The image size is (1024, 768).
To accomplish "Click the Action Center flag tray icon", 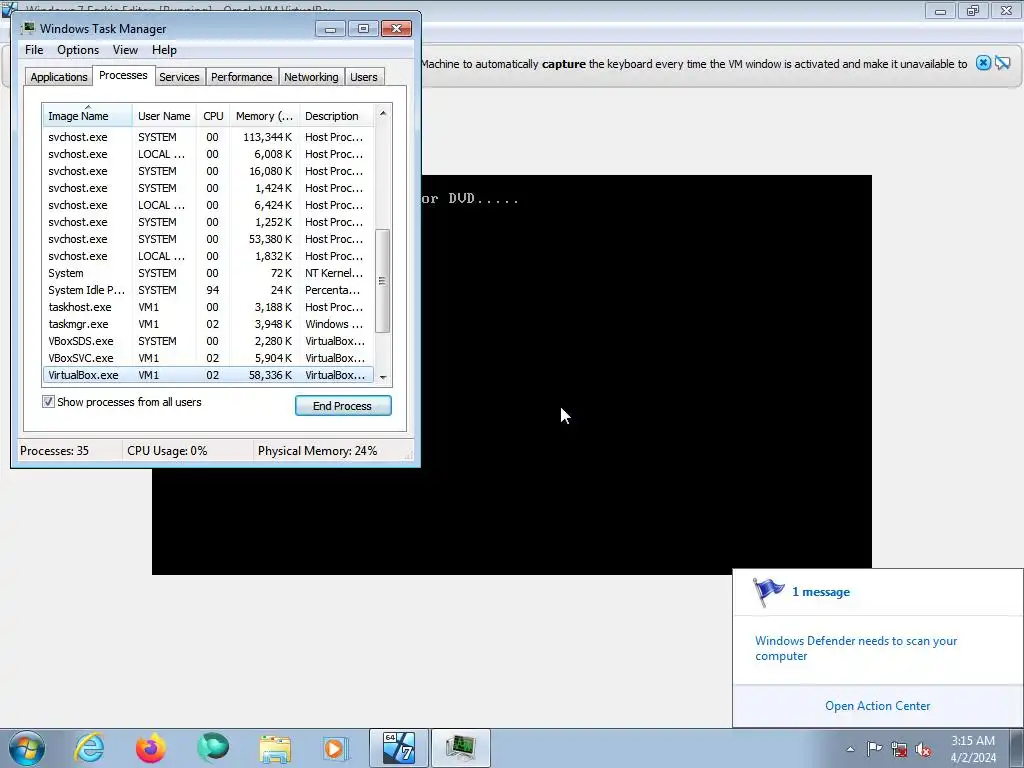I will (x=874, y=749).
